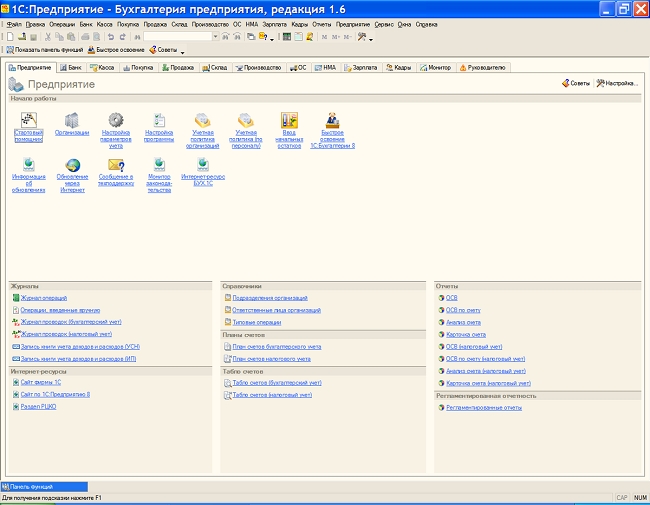Viewport: 650px width, 505px height.
Task: Switch to the Производство tab
Action: tap(259, 67)
